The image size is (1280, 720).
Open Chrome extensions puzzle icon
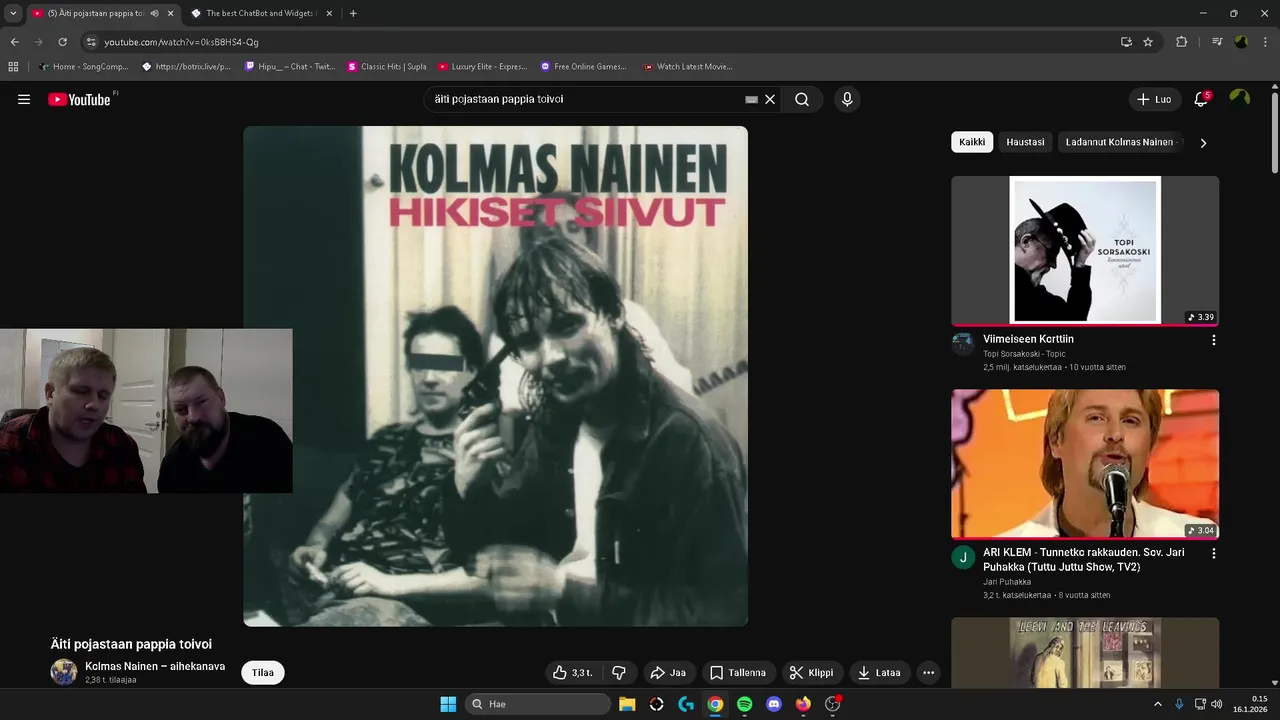click(x=1181, y=42)
